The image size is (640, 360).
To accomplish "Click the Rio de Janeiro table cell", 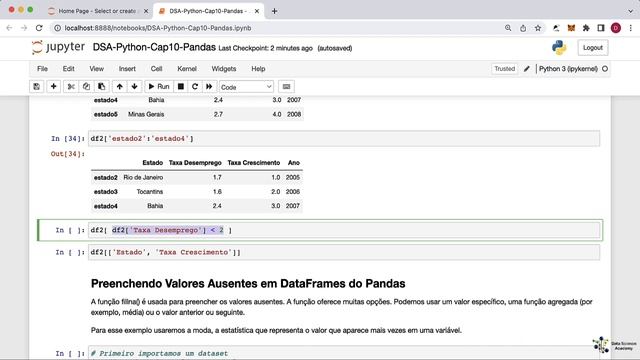I will tap(143, 178).
